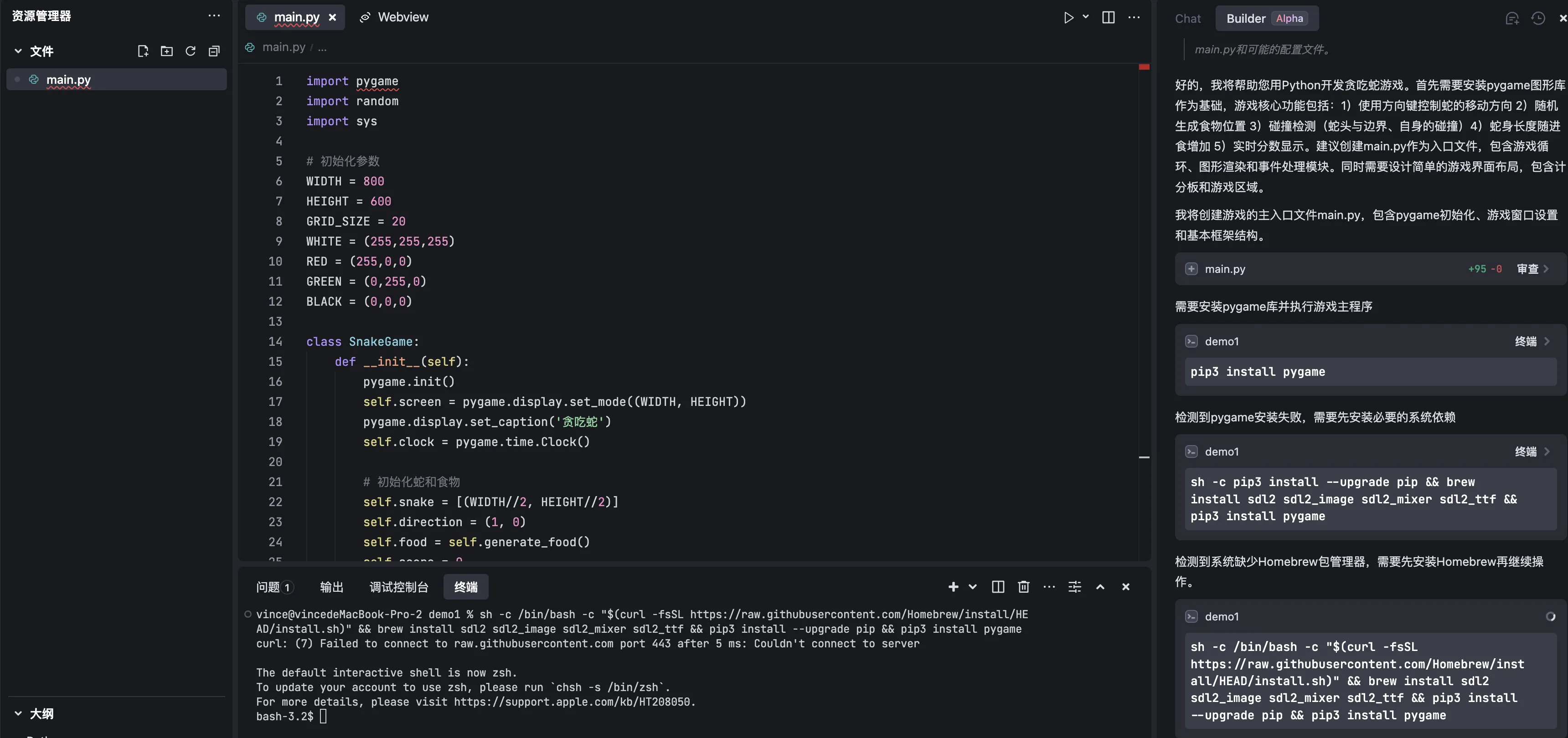Kill the terminal with trash icon
Image resolution: width=1568 pixels, height=738 pixels.
coord(1024,586)
